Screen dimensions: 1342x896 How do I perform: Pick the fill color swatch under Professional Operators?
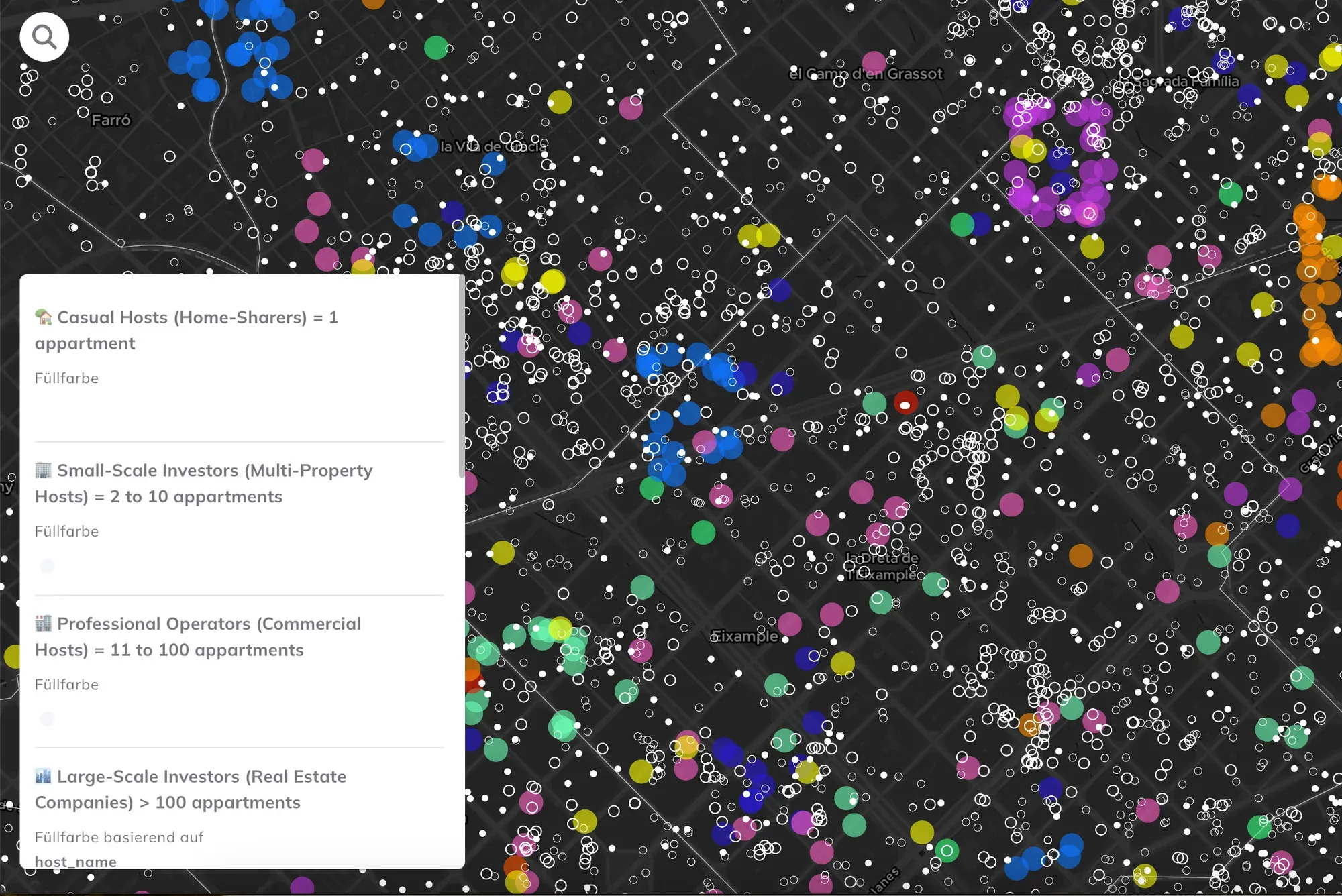pos(47,719)
